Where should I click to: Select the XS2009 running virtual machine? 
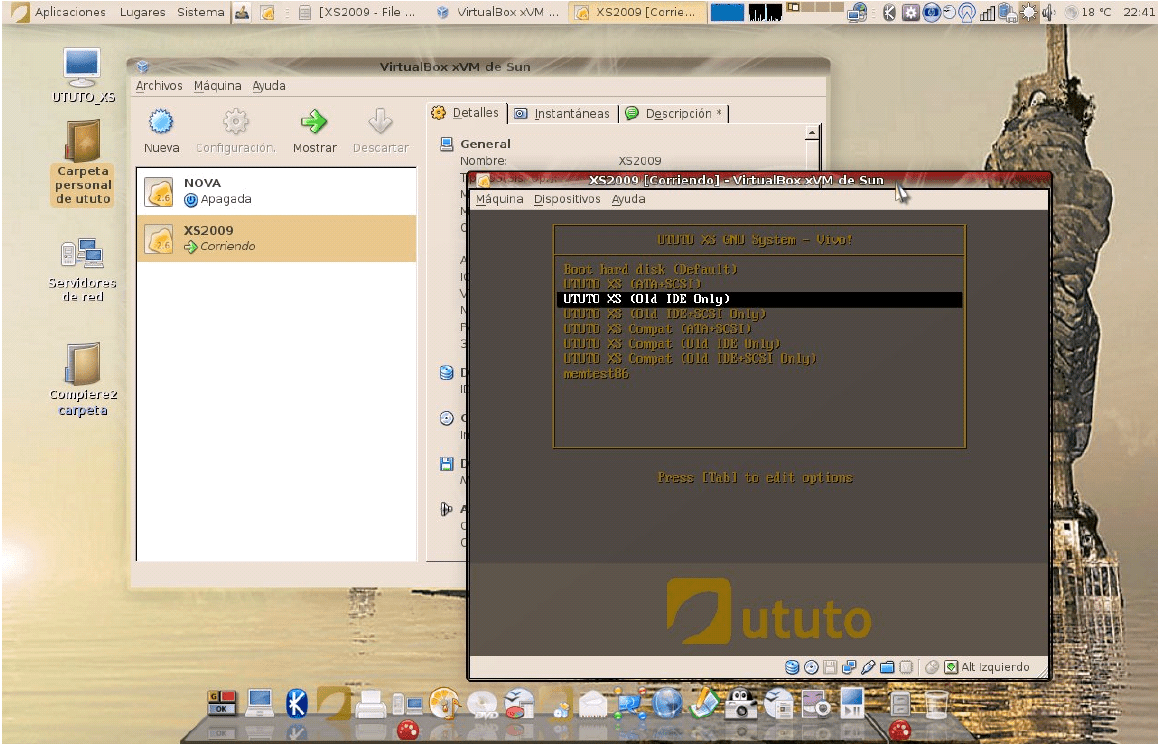[276, 238]
